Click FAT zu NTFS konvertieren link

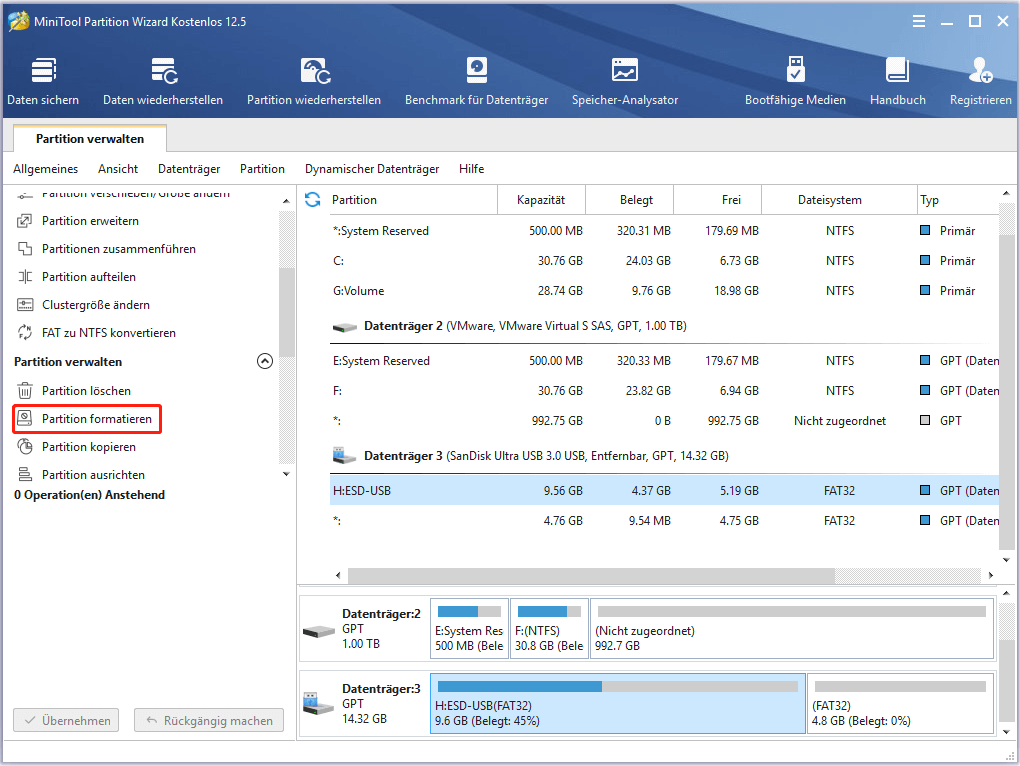coord(109,333)
